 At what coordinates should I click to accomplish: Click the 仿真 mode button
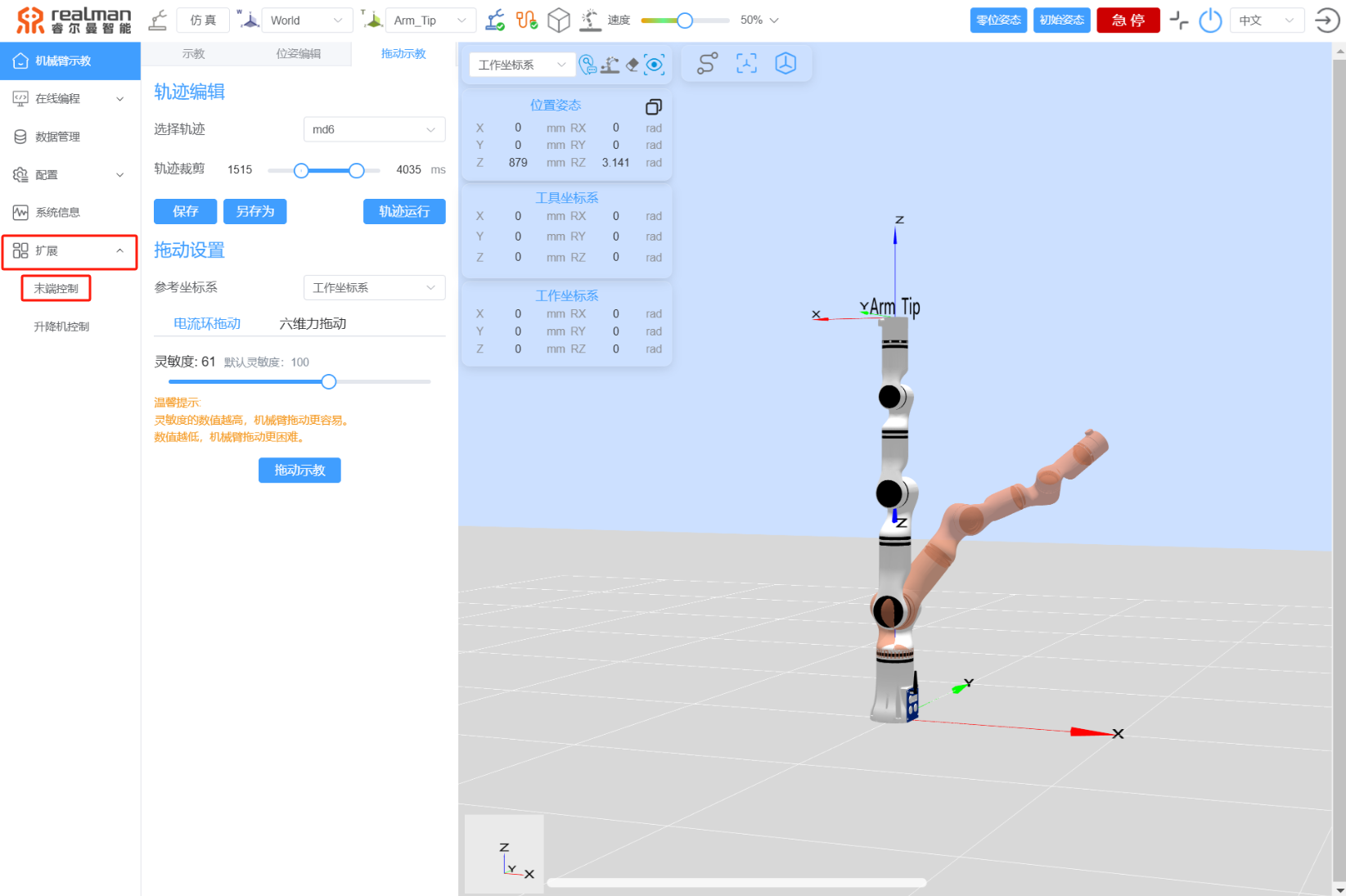coord(203,20)
